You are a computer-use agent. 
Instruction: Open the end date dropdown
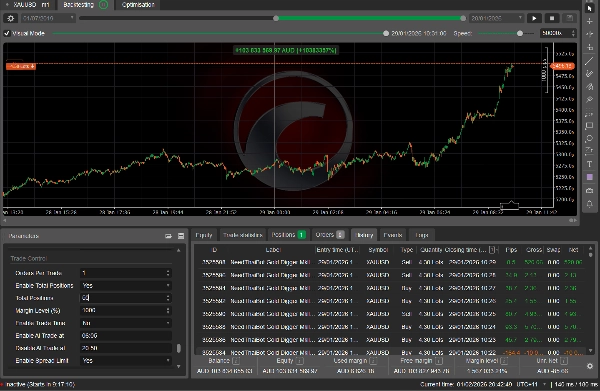pyautogui.click(x=520, y=18)
